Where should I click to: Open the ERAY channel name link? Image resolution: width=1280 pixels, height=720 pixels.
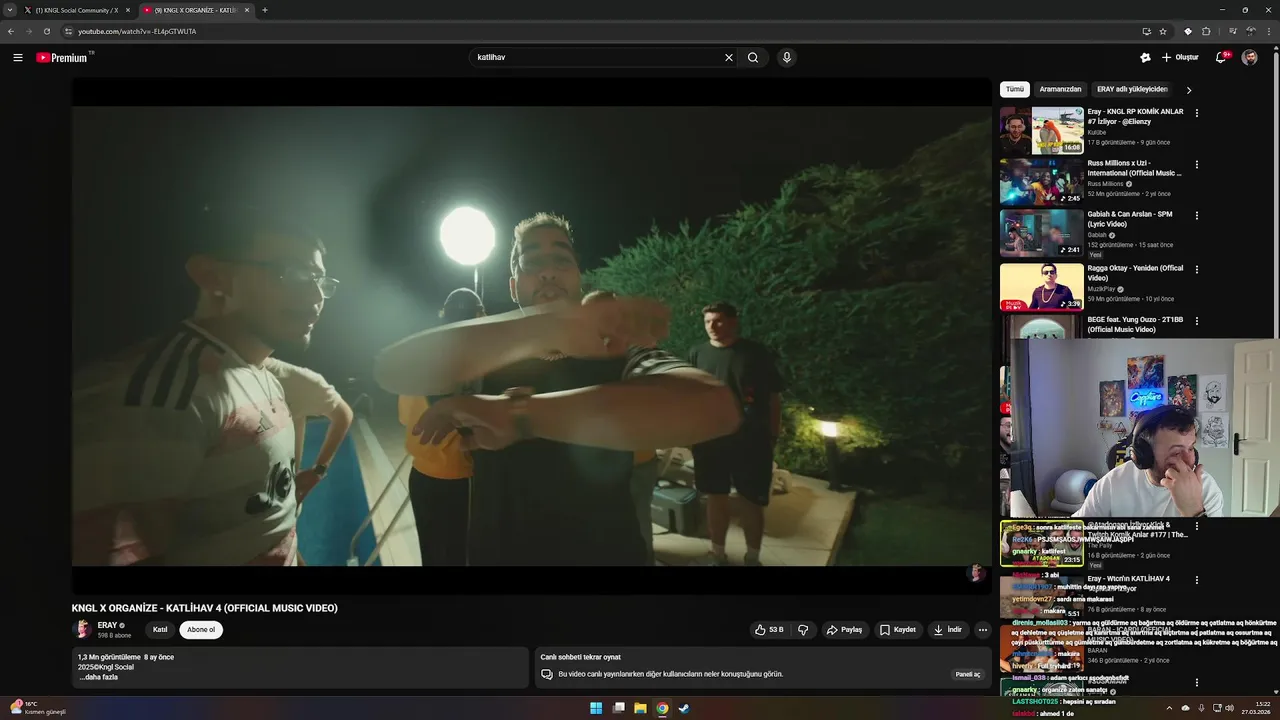(x=107, y=625)
